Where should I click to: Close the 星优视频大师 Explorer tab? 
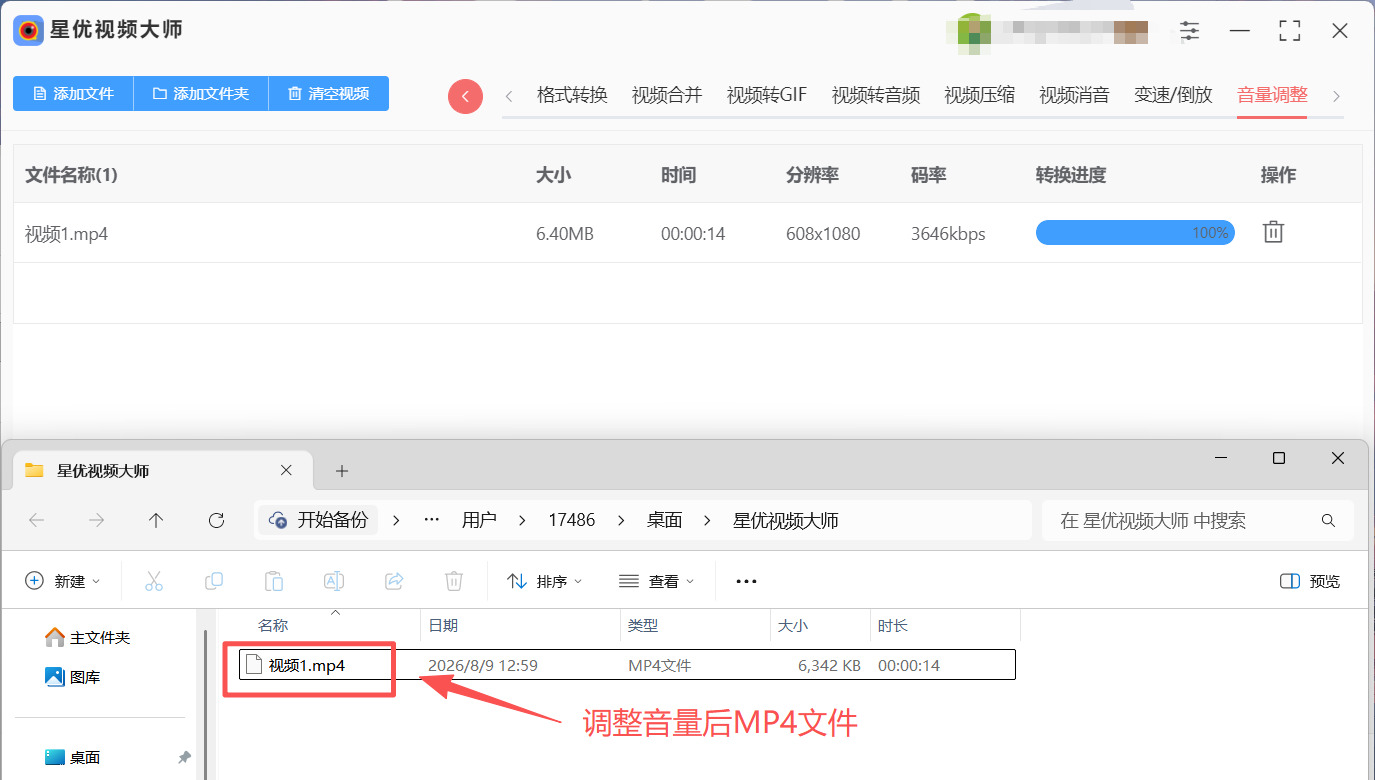tap(286, 470)
